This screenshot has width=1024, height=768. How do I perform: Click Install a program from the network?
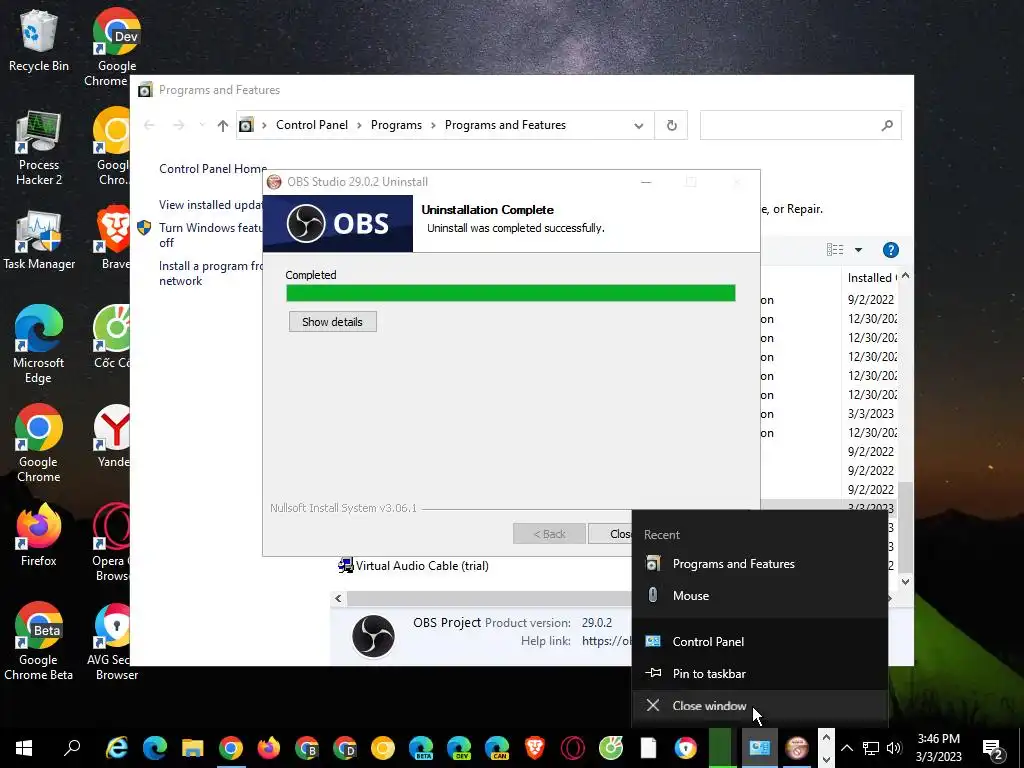pyautogui.click(x=210, y=273)
